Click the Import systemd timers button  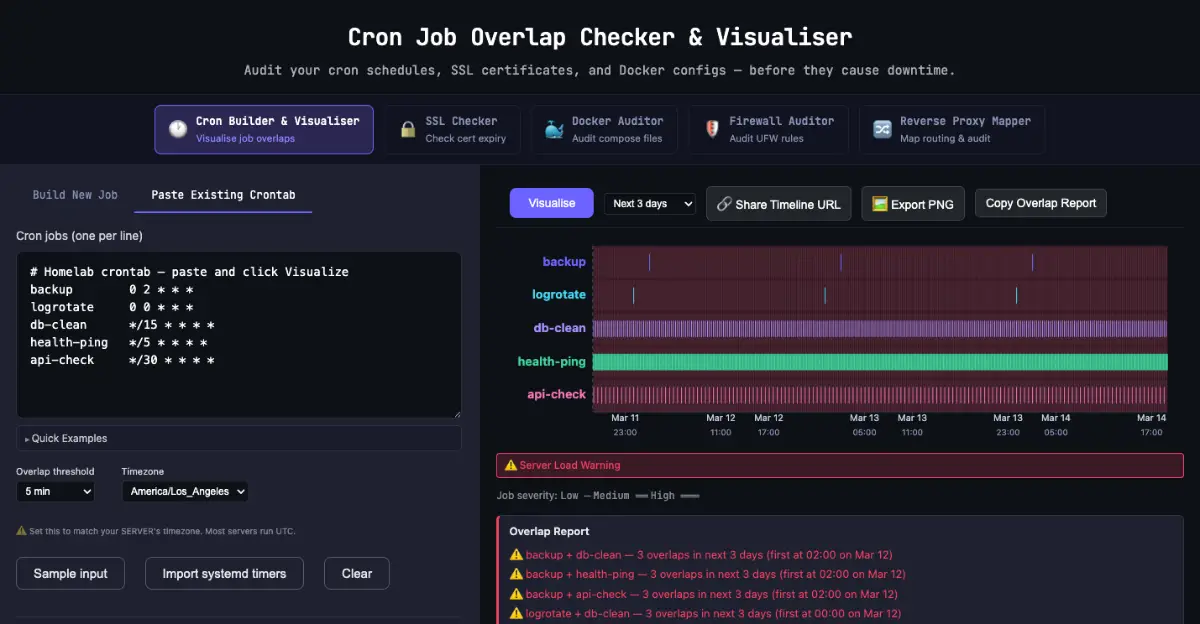pos(224,573)
